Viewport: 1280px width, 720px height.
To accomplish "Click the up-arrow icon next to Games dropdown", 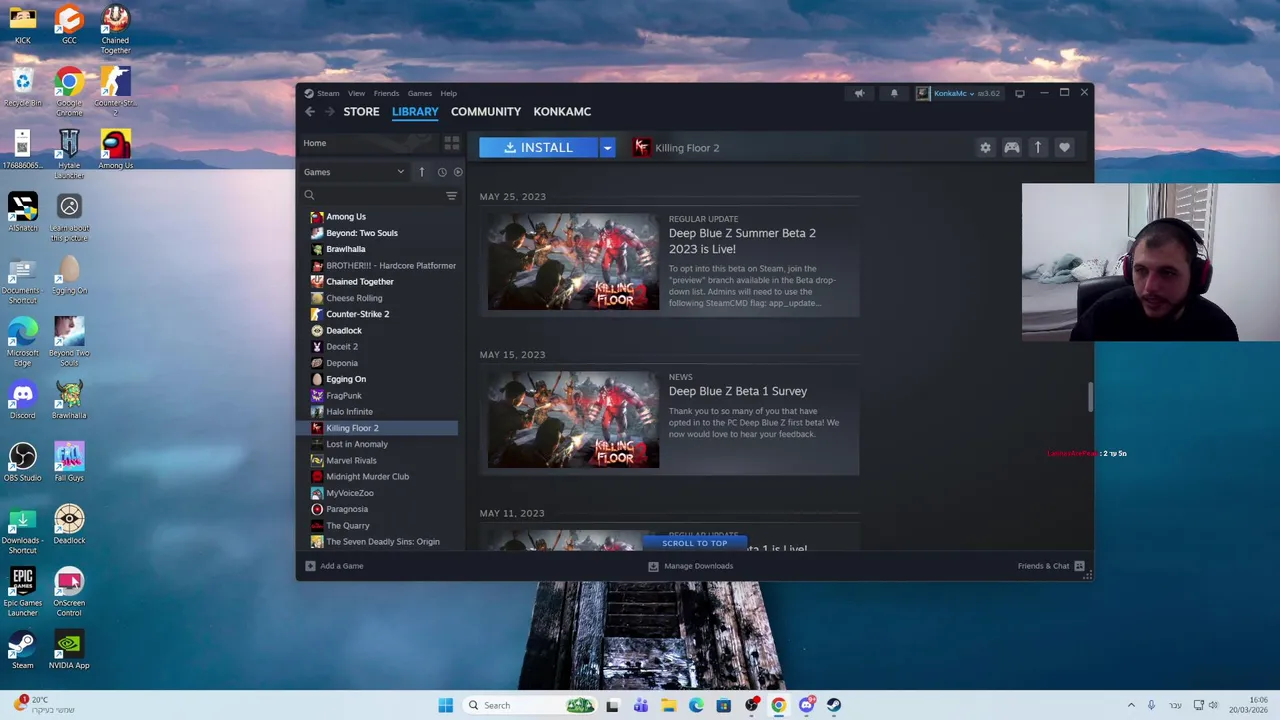I will [x=421, y=172].
